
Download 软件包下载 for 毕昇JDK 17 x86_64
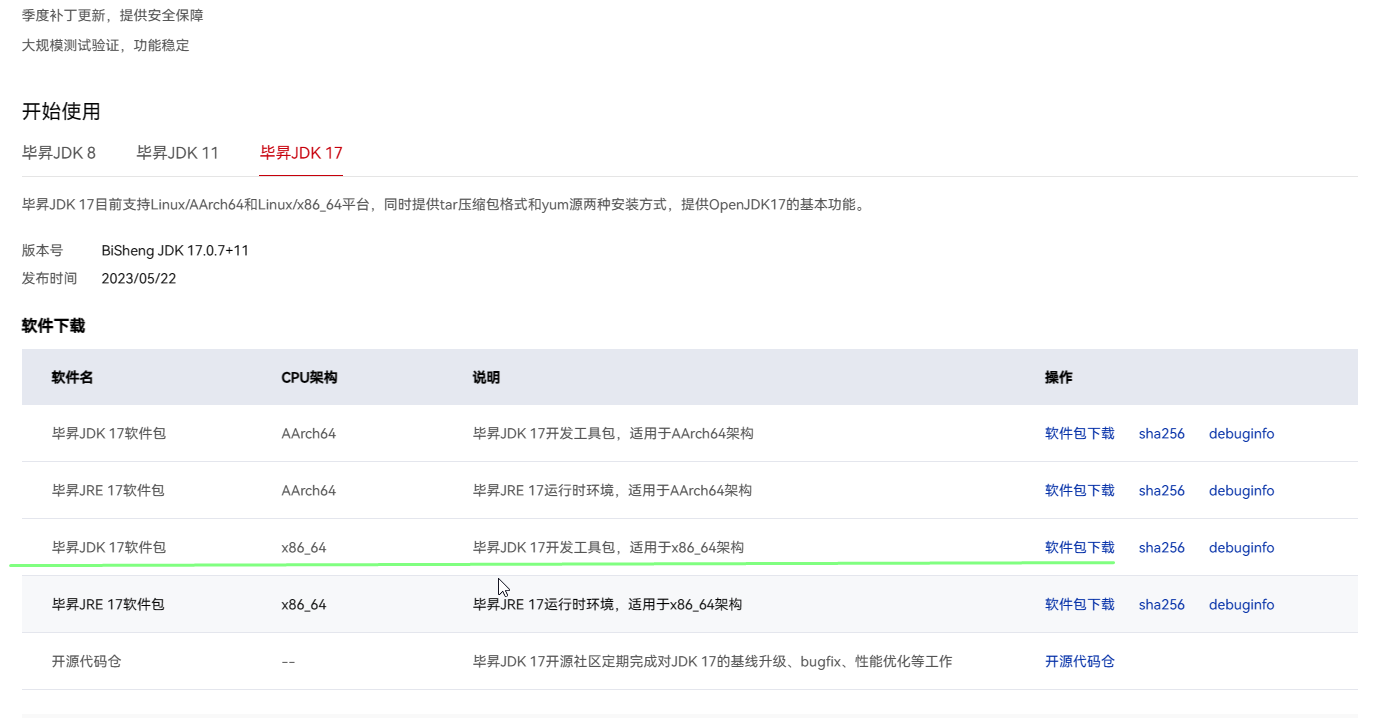1080,548
